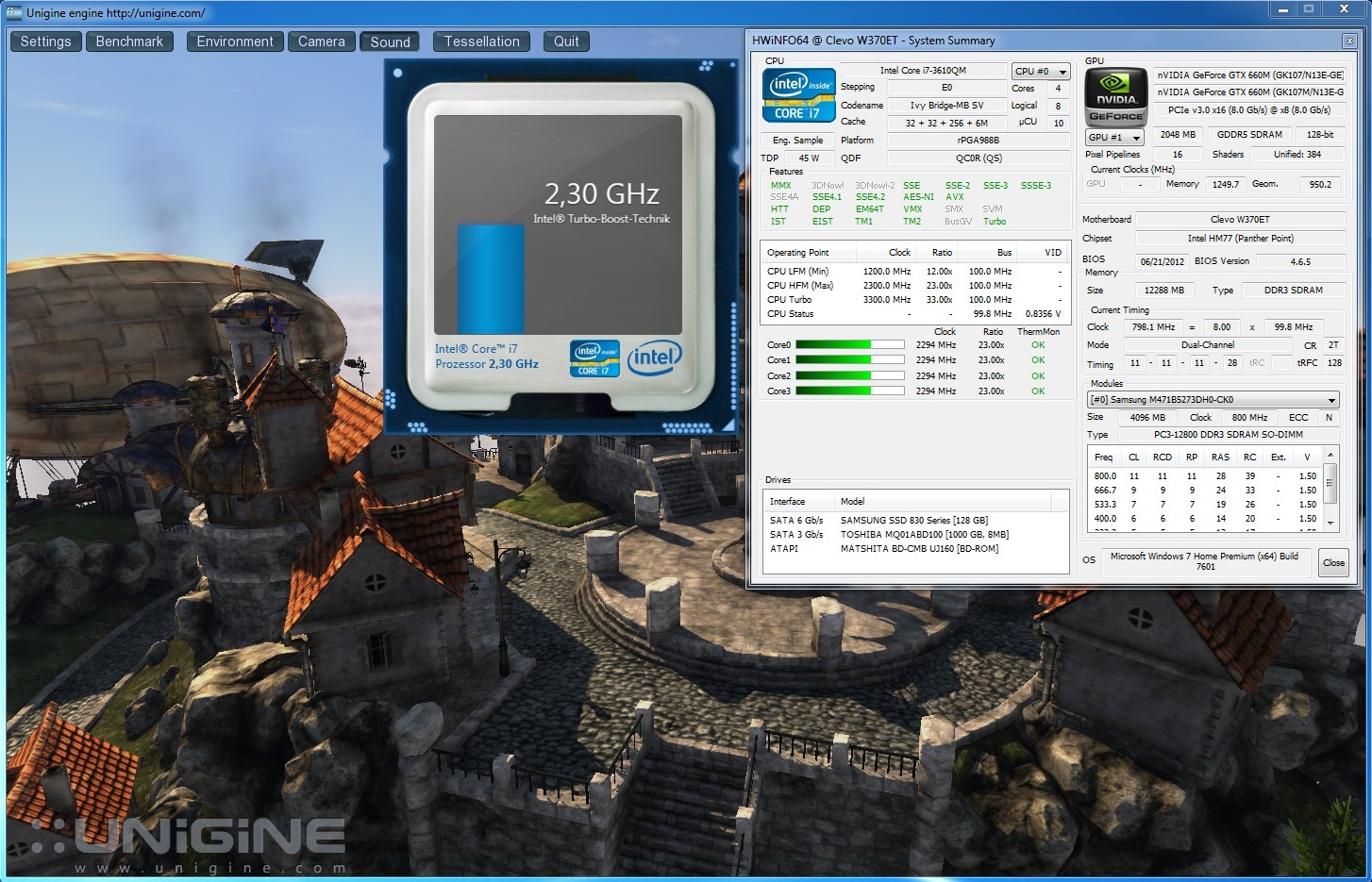Open the Camera menu

(x=322, y=42)
